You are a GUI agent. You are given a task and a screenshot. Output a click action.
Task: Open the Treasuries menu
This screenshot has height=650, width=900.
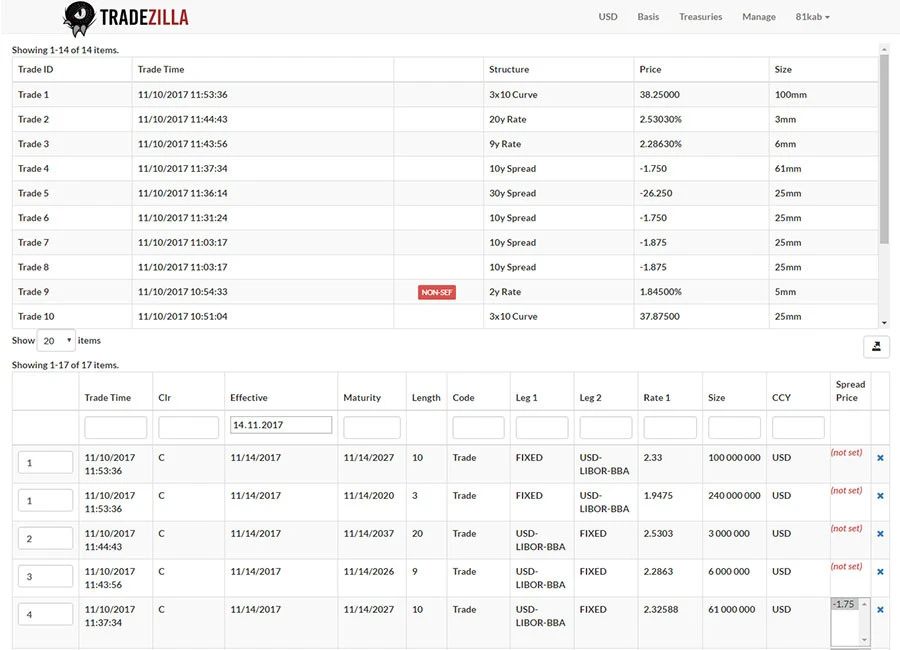pos(700,17)
